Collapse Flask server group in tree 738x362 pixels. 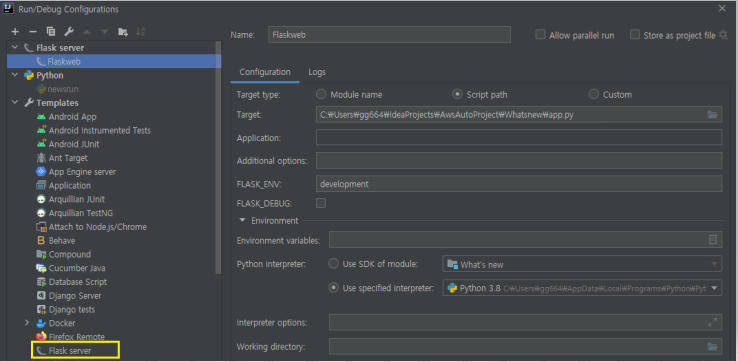pos(15,48)
